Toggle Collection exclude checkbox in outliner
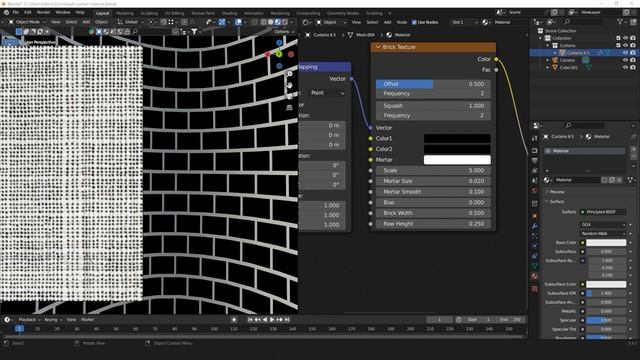This screenshot has height=360, width=640. point(618,38)
